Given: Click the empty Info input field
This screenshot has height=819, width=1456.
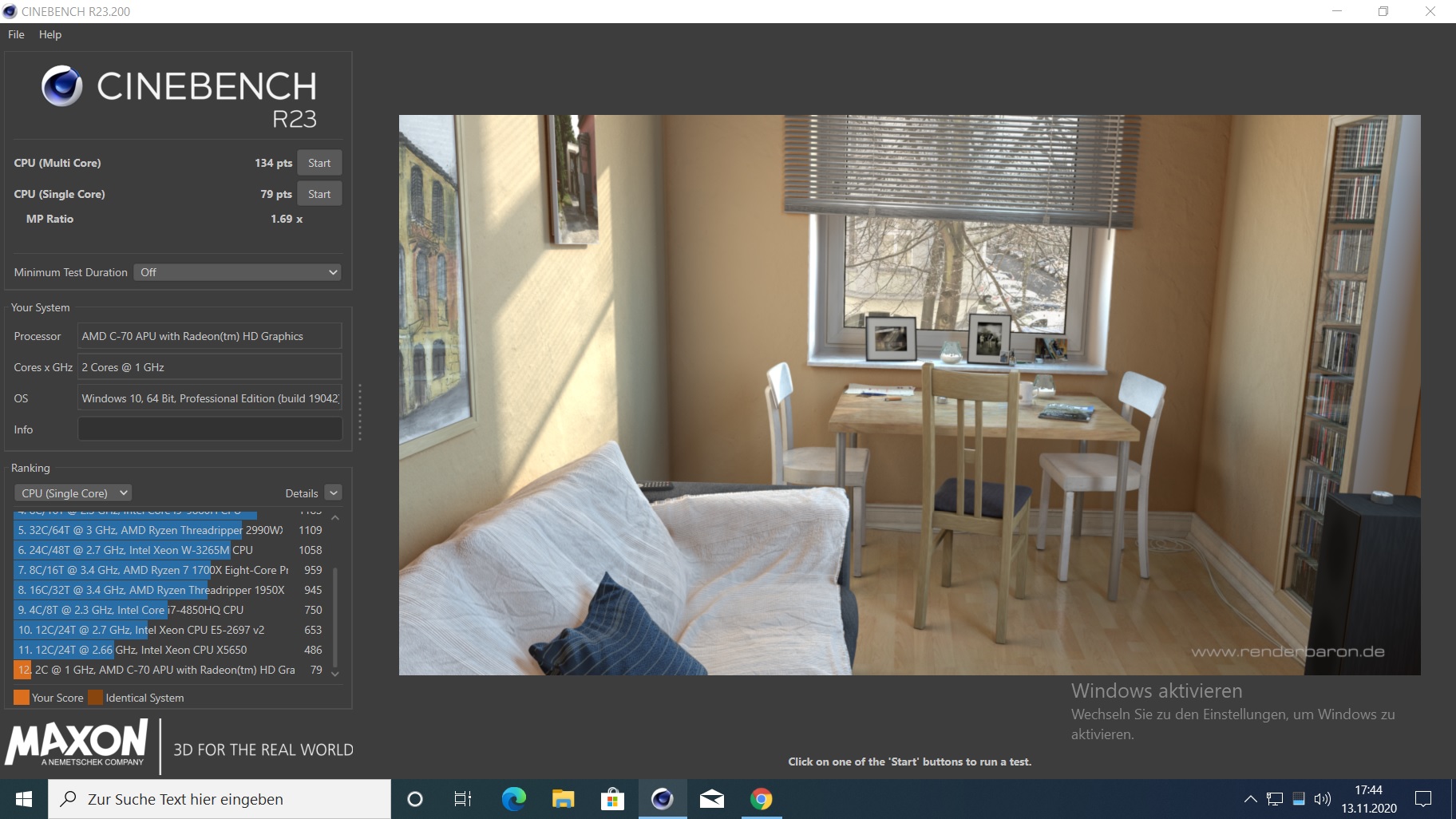Looking at the screenshot, I should [209, 429].
